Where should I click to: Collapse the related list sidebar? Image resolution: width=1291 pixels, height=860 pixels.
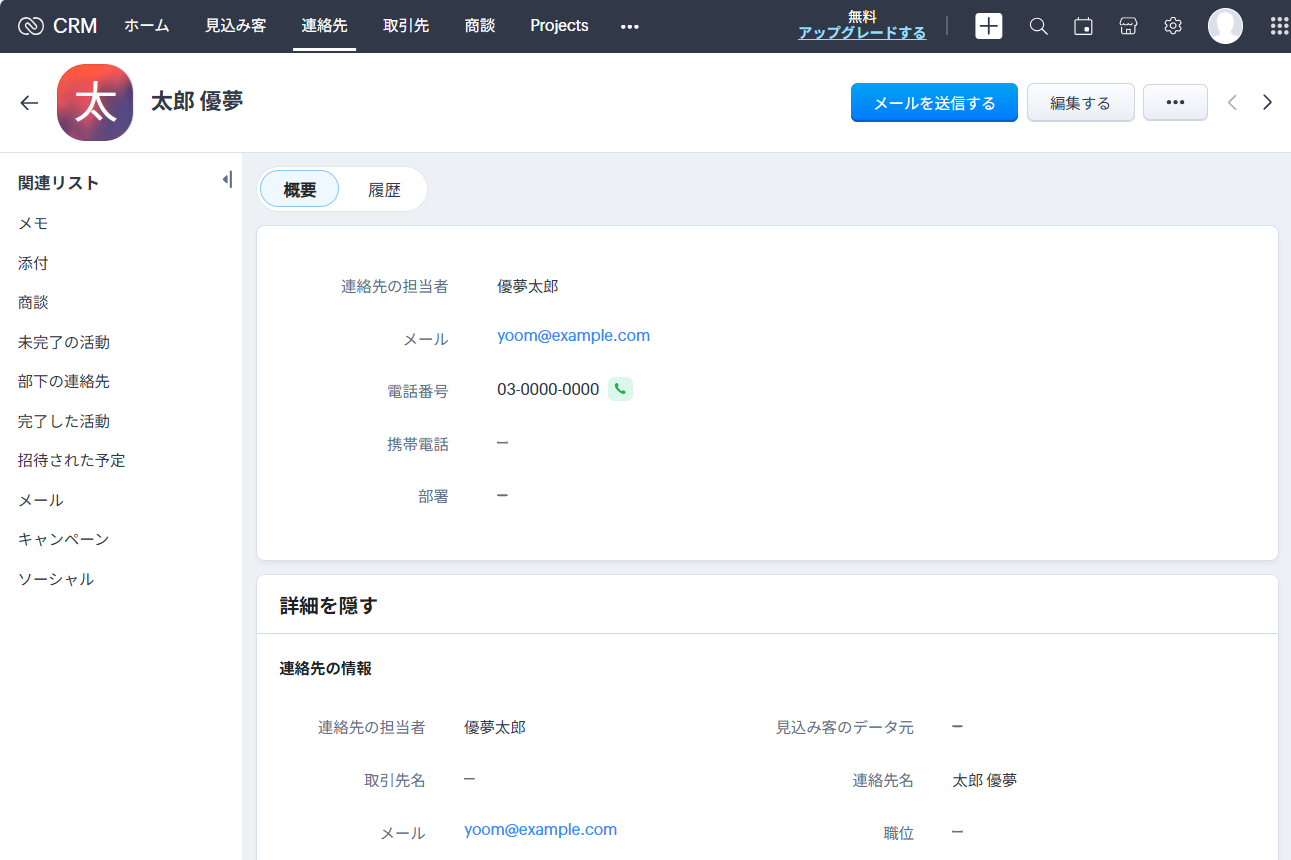coord(227,180)
